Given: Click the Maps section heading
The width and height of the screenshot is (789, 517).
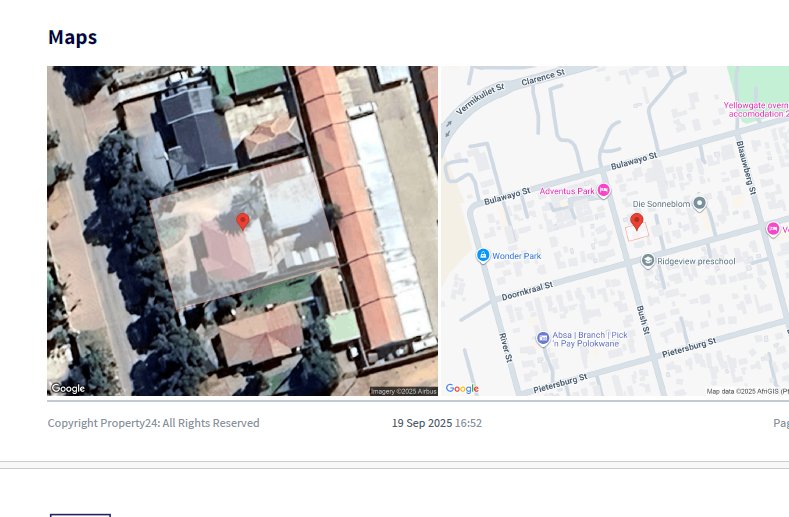Looking at the screenshot, I should point(73,37).
